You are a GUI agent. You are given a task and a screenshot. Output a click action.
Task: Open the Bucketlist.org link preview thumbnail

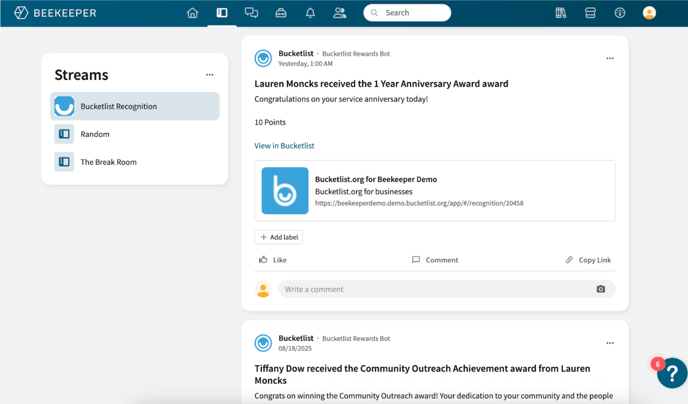pos(285,190)
